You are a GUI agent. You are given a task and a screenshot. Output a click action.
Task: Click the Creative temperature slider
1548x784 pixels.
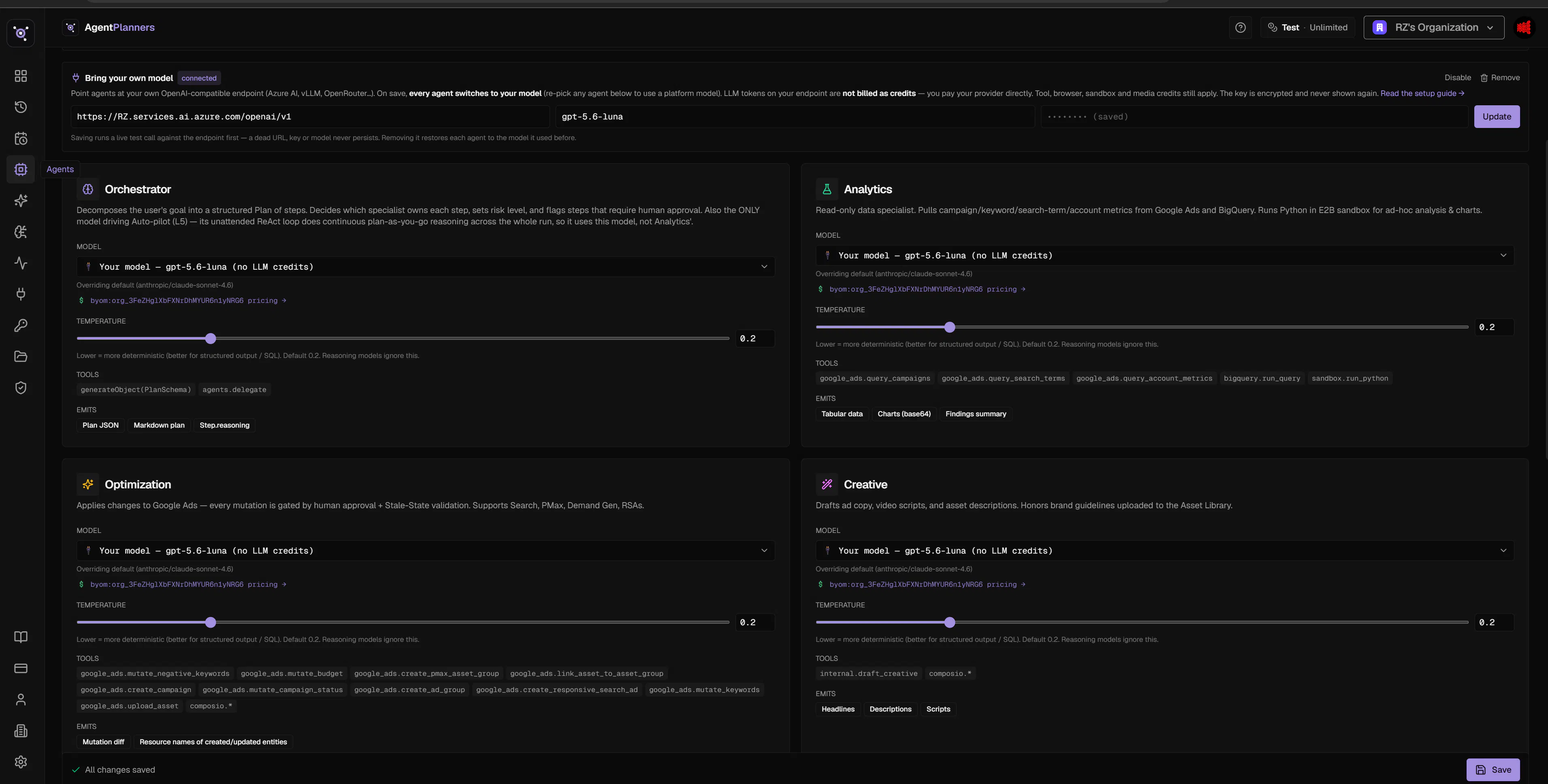[1142, 622]
